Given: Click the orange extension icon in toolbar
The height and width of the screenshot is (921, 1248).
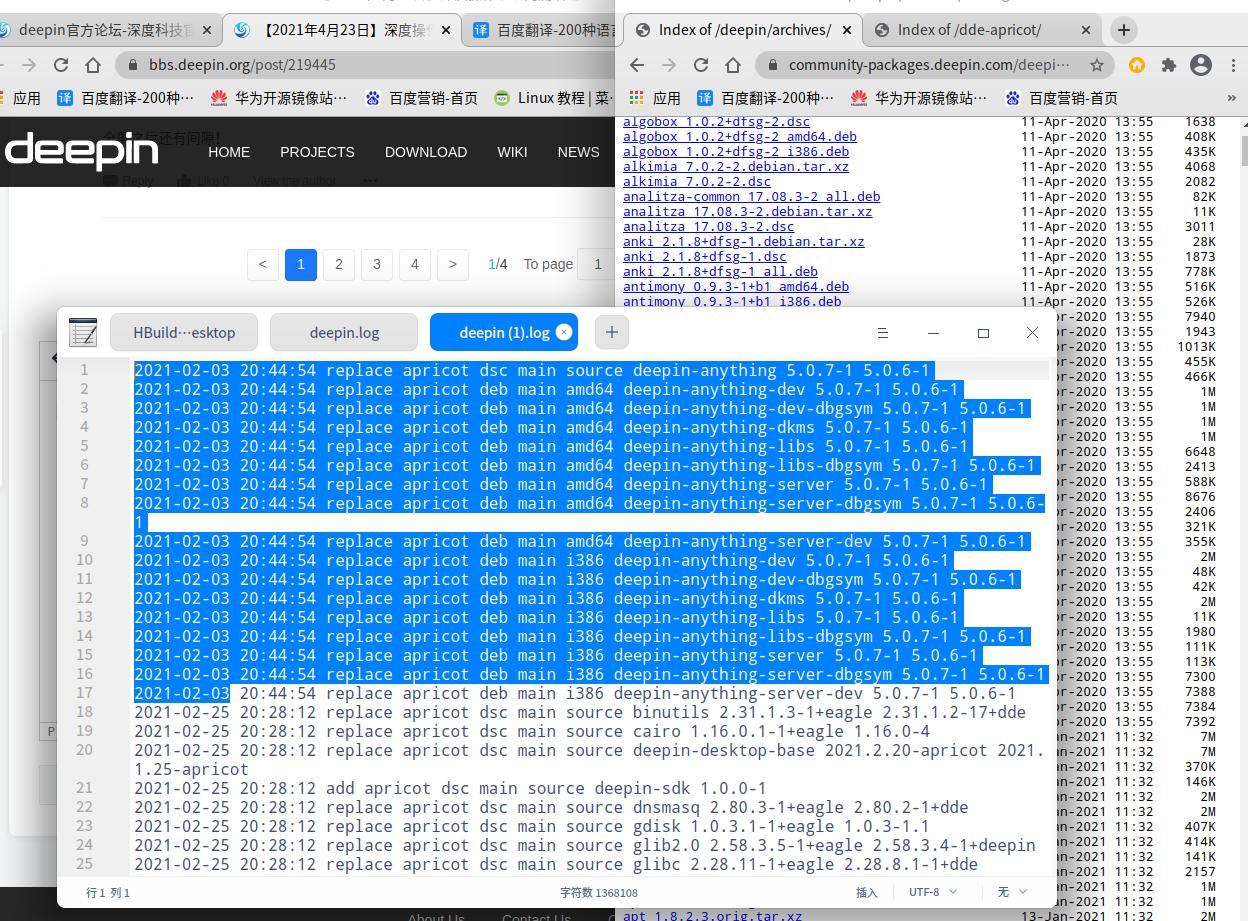Looking at the screenshot, I should pos(1137,65).
